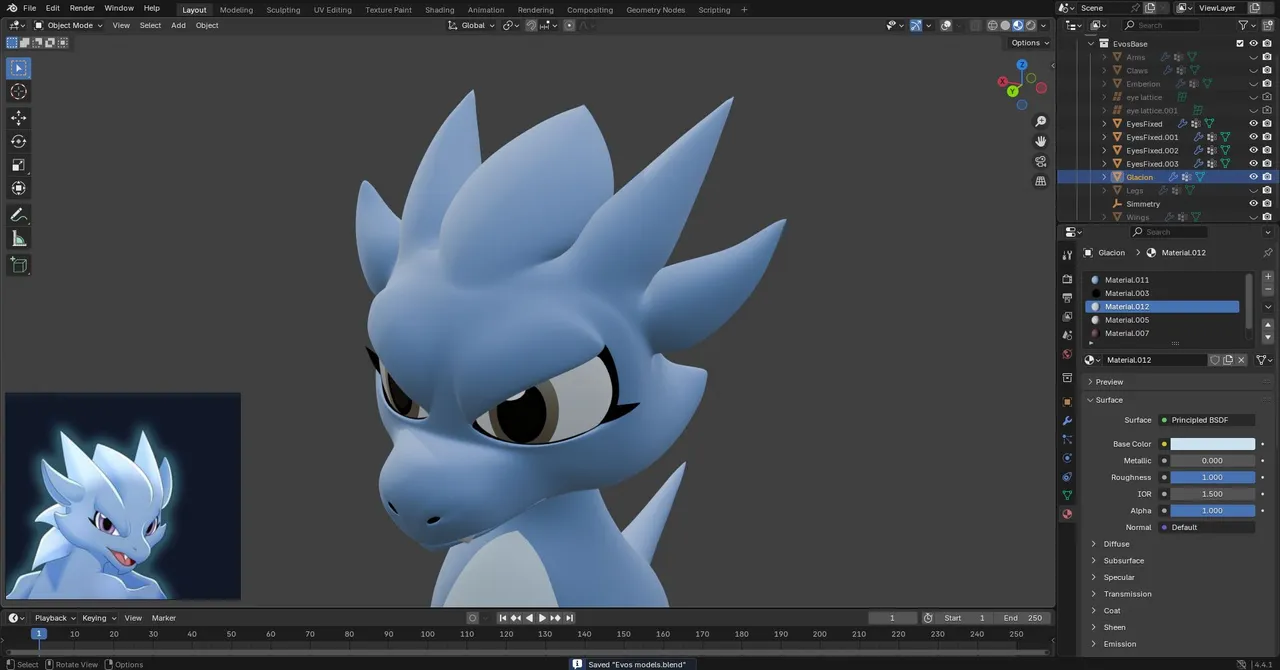Select the Annotate tool

coord(19,215)
